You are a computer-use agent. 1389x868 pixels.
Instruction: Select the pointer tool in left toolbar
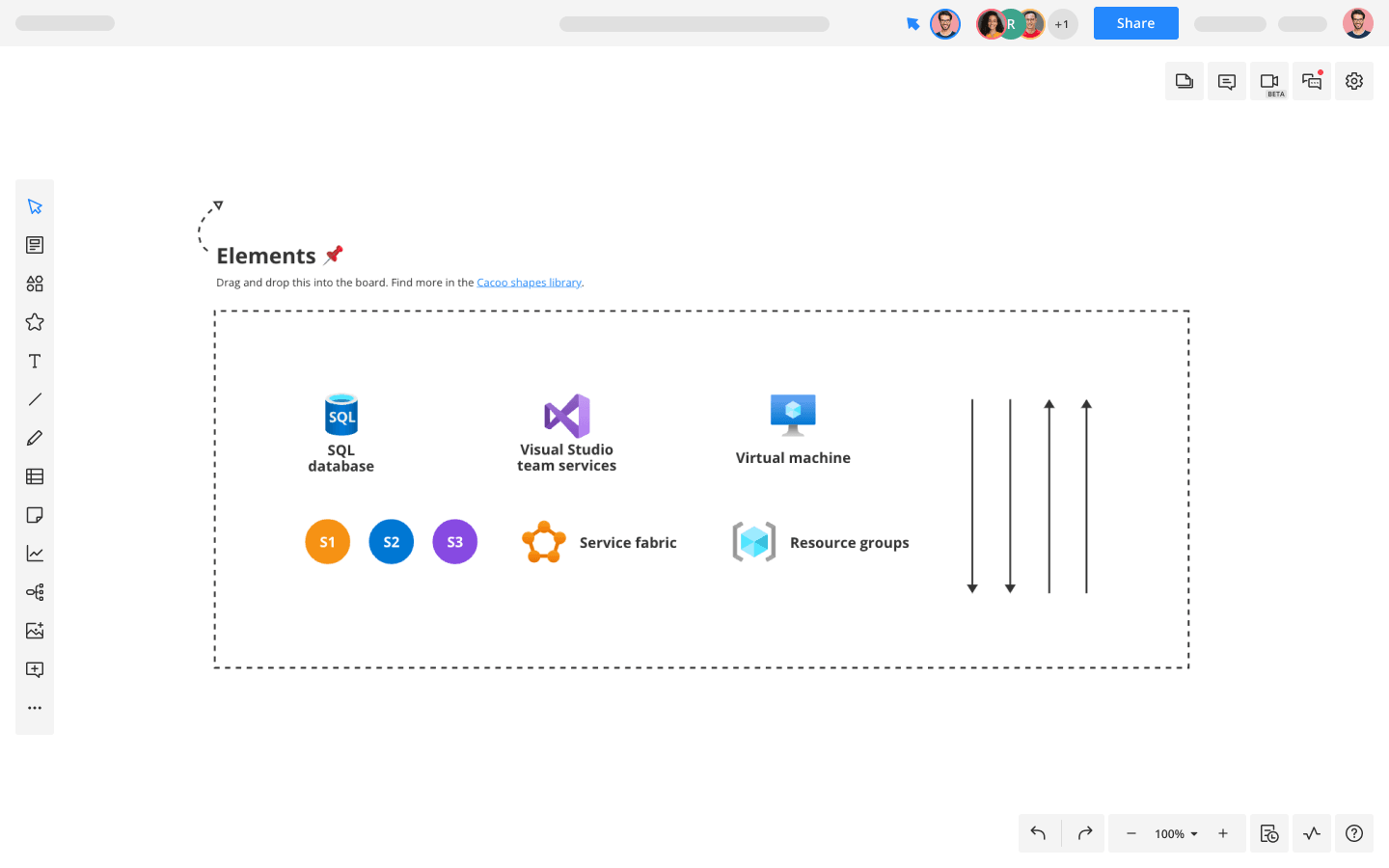tap(35, 206)
